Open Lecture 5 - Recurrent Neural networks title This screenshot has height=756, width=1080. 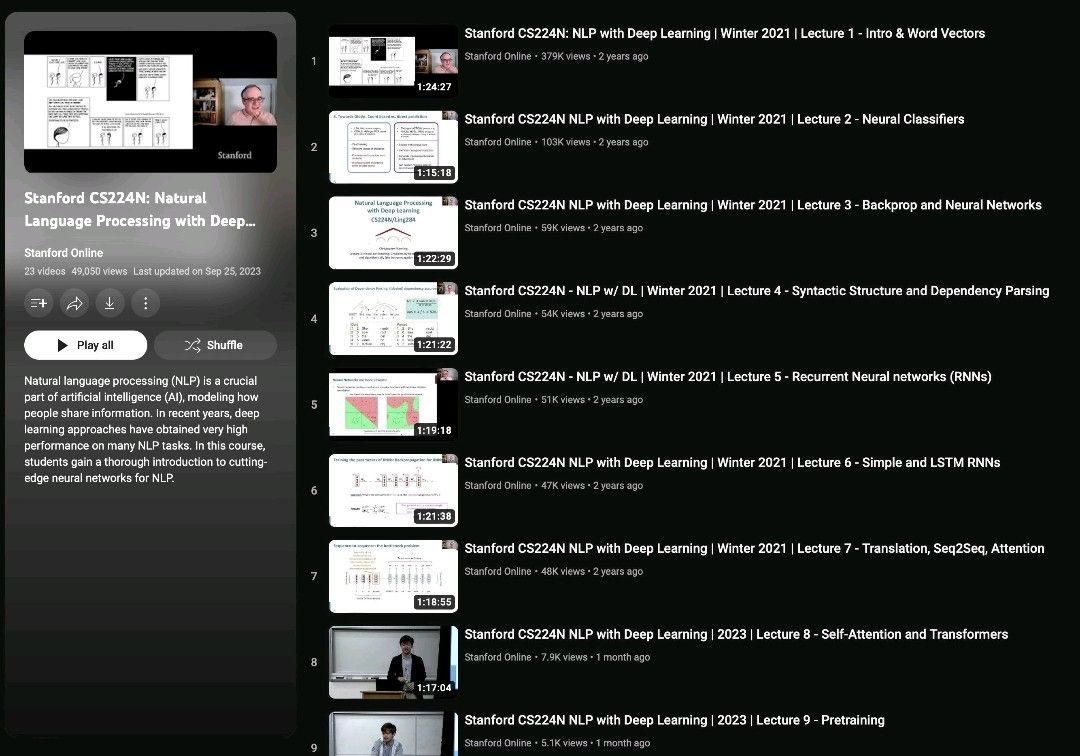728,377
